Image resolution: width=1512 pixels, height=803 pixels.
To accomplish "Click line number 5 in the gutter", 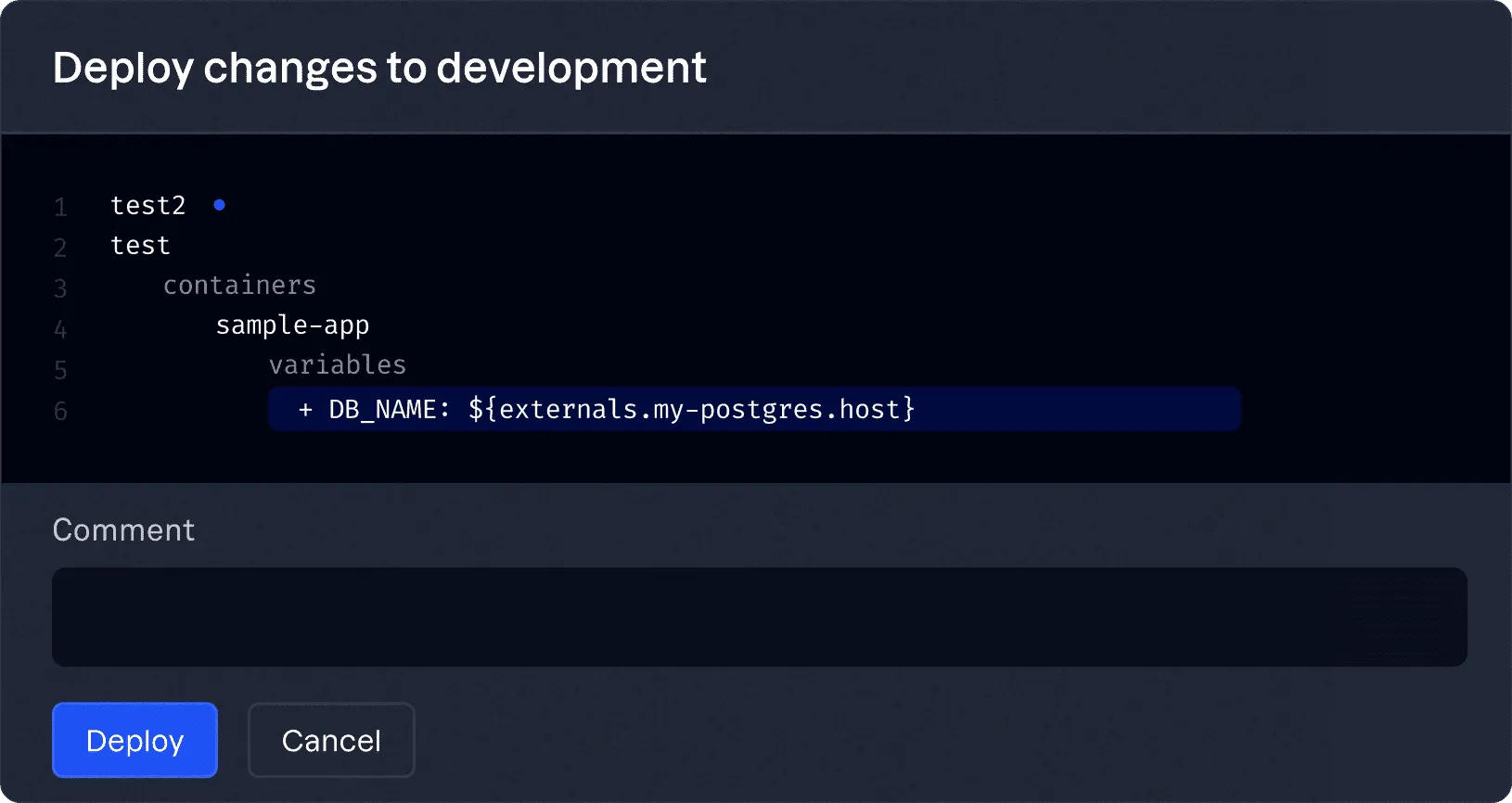I will coord(60,370).
